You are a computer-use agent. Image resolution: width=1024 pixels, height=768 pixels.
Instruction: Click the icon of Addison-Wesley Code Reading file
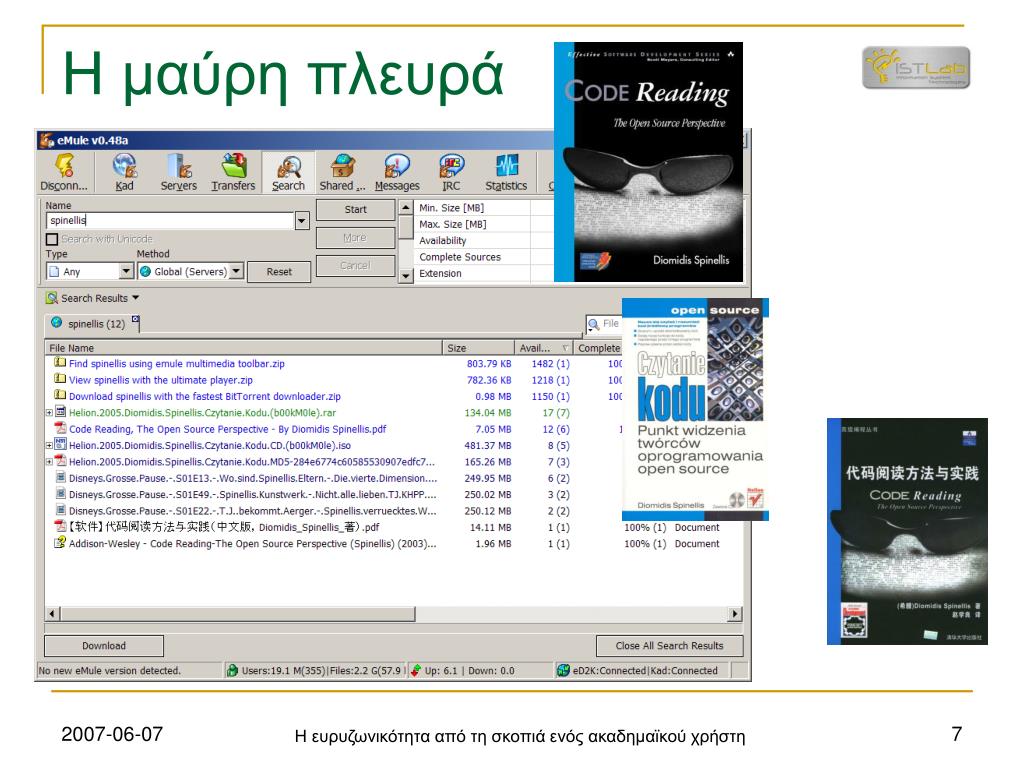60,542
